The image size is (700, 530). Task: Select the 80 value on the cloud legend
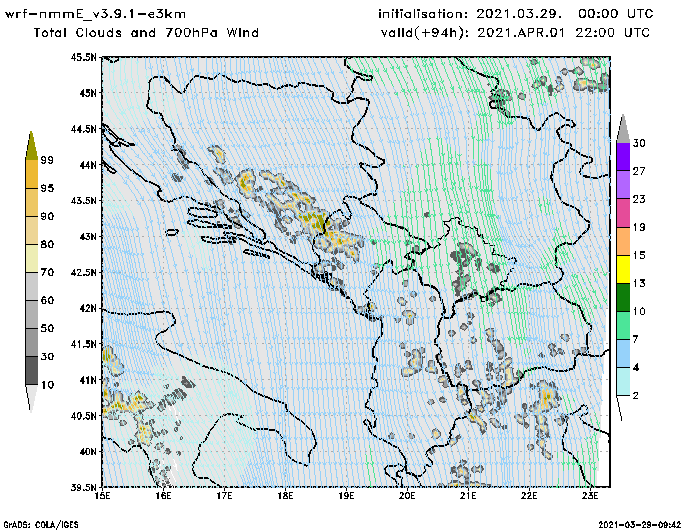tap(47, 244)
